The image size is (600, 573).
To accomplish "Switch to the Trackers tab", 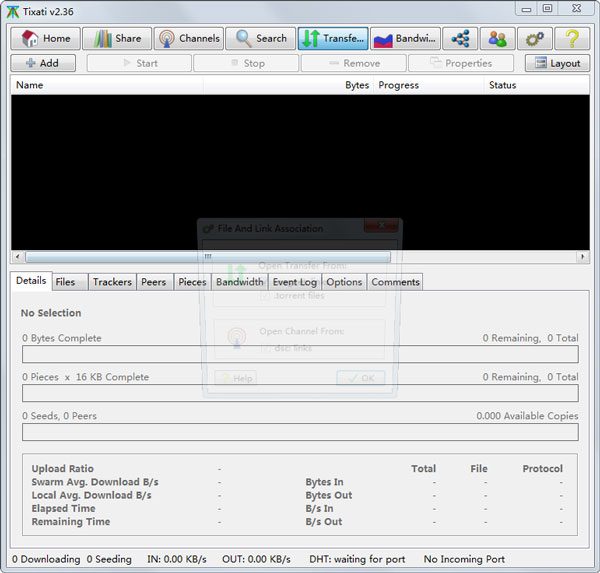I will click(x=112, y=282).
